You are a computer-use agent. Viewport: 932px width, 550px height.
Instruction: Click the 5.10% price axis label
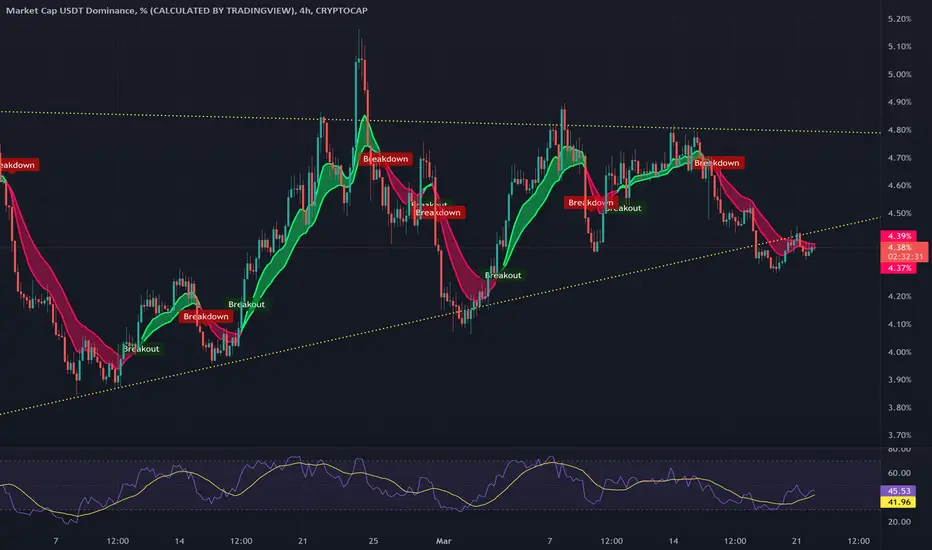coord(899,46)
